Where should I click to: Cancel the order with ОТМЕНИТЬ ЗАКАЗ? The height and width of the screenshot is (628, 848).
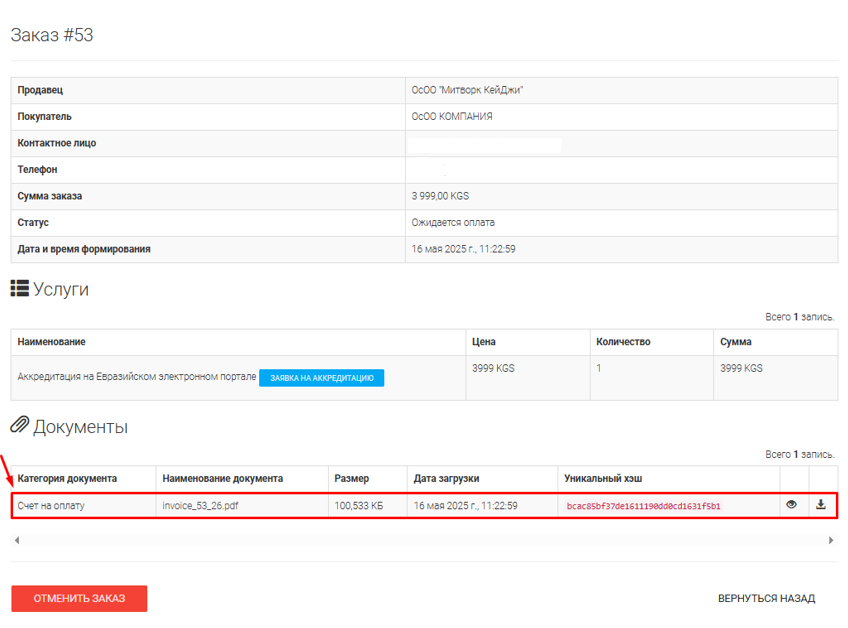pos(79,598)
